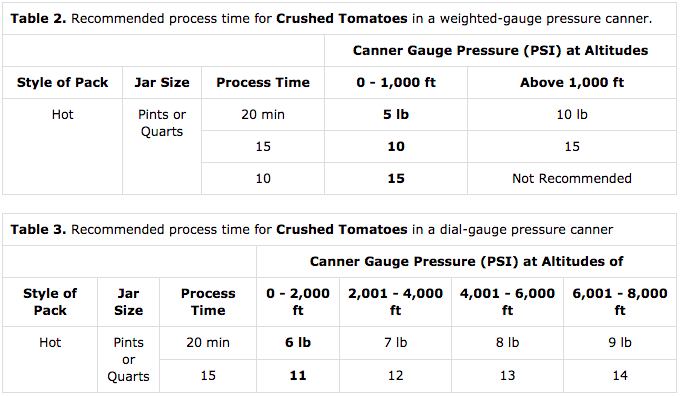Click the 0 - 2,000 ft column header
680x397 pixels.
coord(298,302)
